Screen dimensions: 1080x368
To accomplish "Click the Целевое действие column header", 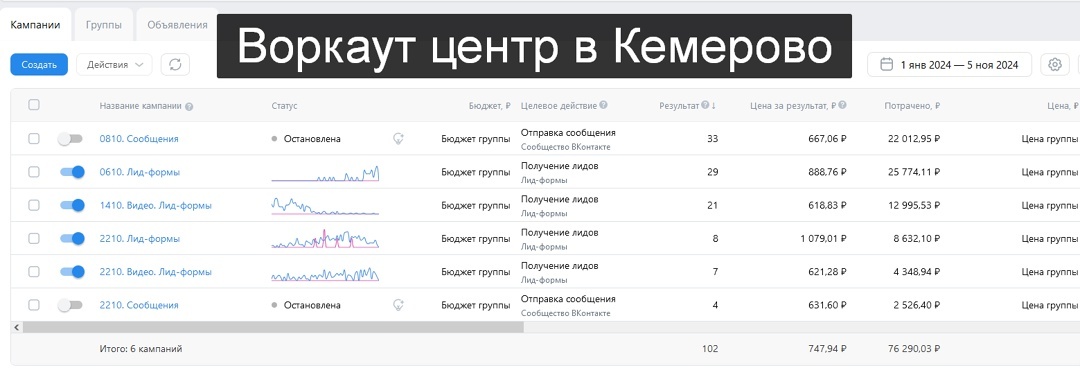I will click(559, 105).
